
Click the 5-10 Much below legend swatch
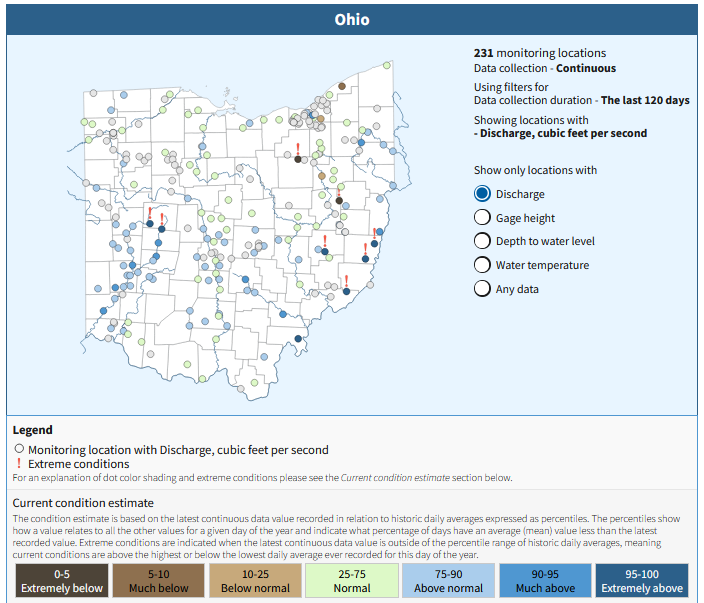158,581
